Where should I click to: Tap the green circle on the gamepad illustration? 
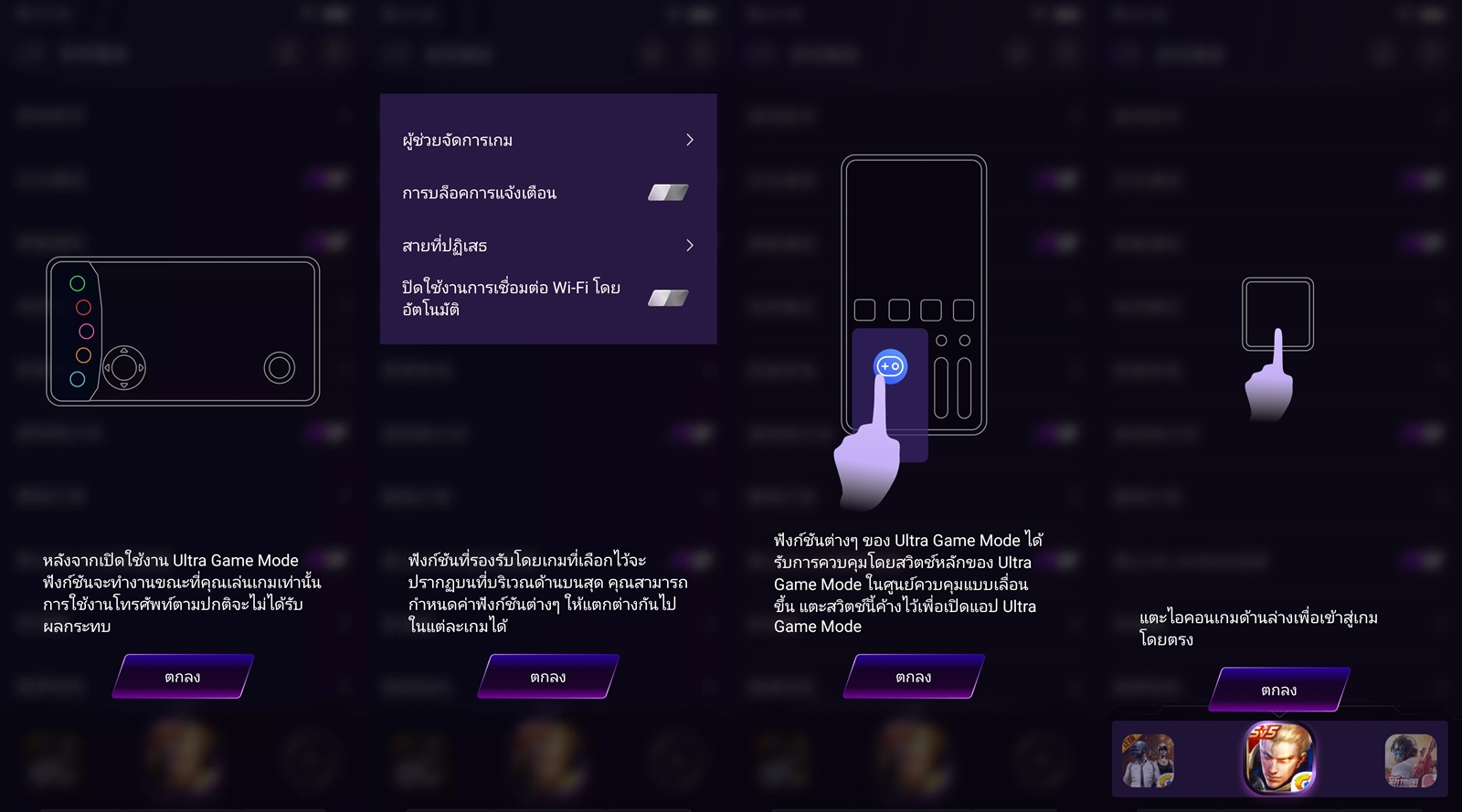pos(78,283)
